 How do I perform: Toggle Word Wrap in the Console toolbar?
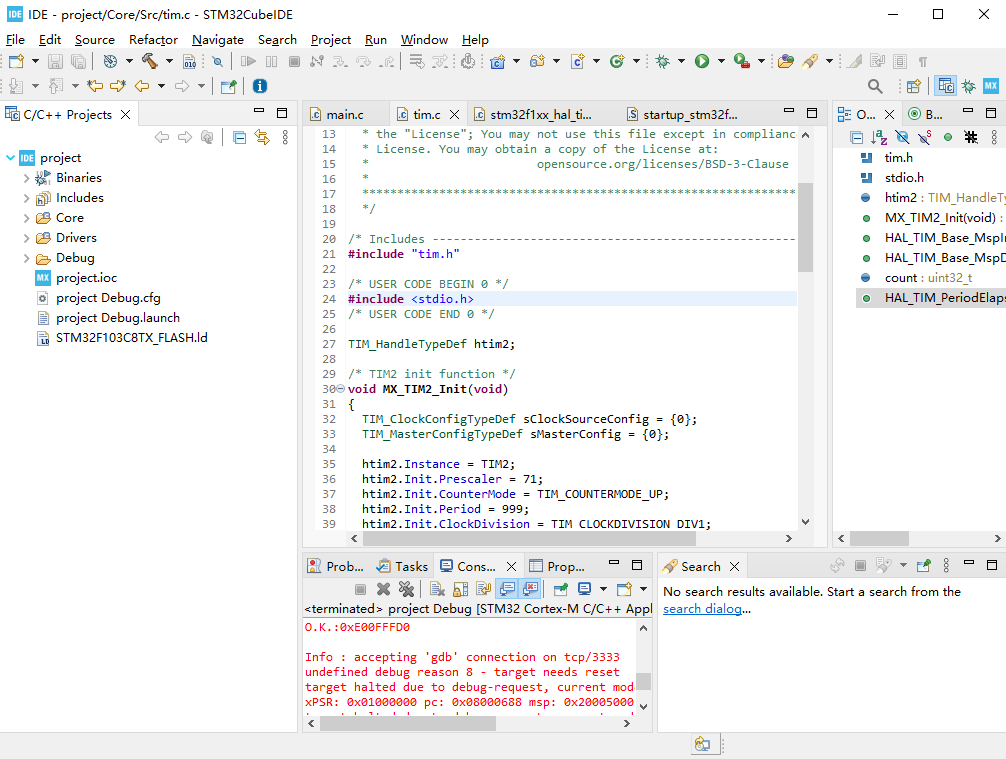[484, 589]
